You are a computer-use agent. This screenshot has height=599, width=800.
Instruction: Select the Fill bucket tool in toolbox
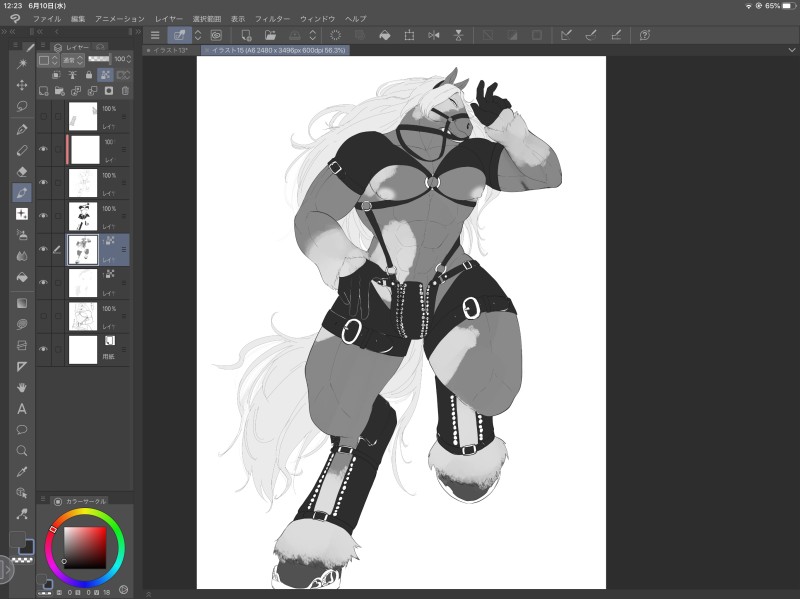click(x=22, y=278)
